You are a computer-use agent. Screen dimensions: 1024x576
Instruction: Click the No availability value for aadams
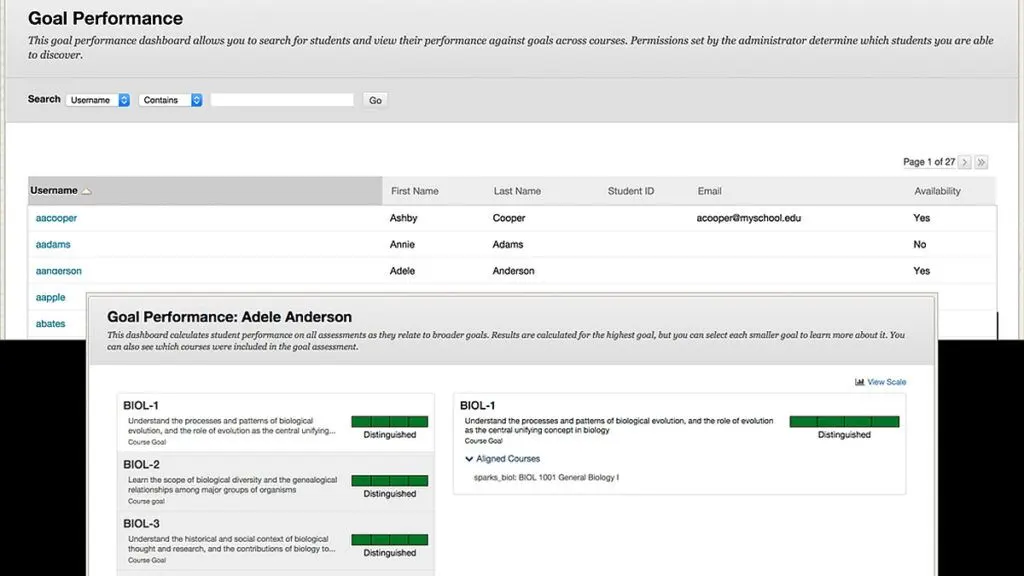(x=920, y=244)
